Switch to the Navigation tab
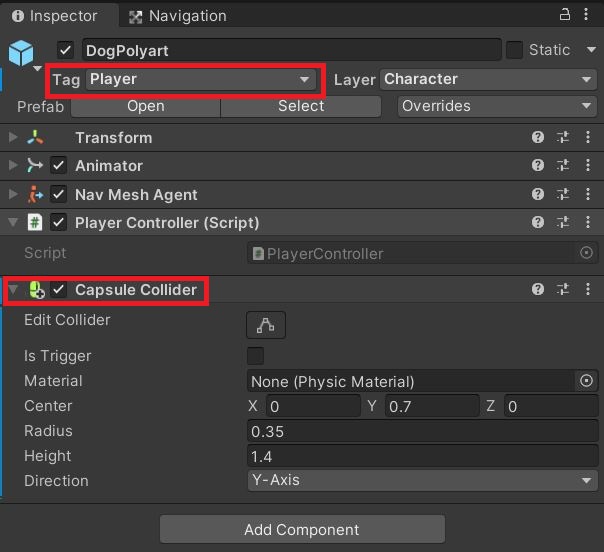This screenshot has width=604, height=552. point(178,16)
